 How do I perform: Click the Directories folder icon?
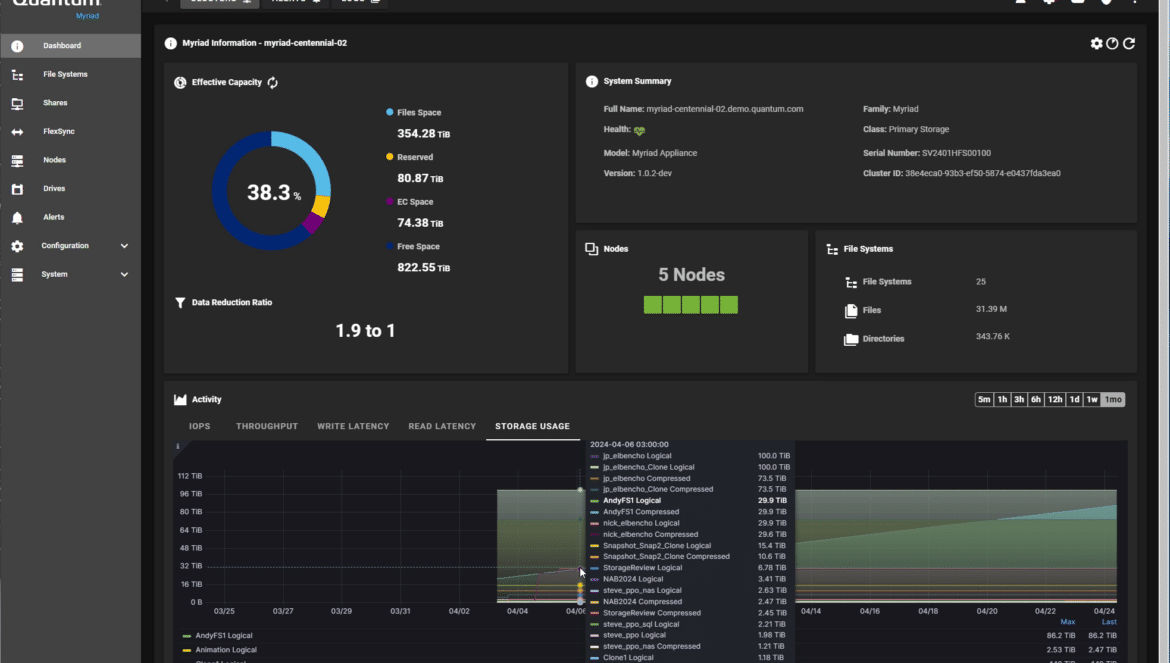851,339
